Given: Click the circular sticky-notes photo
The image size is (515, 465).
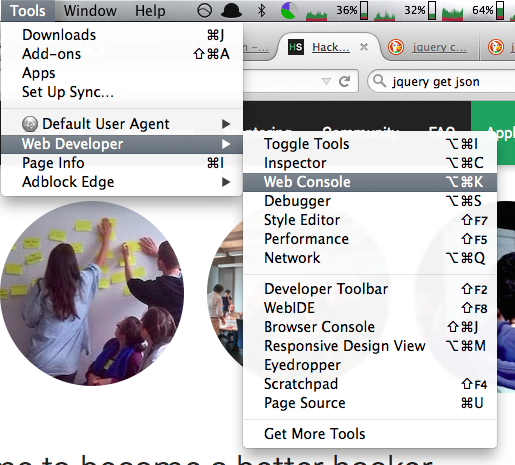Looking at the screenshot, I should (92, 293).
